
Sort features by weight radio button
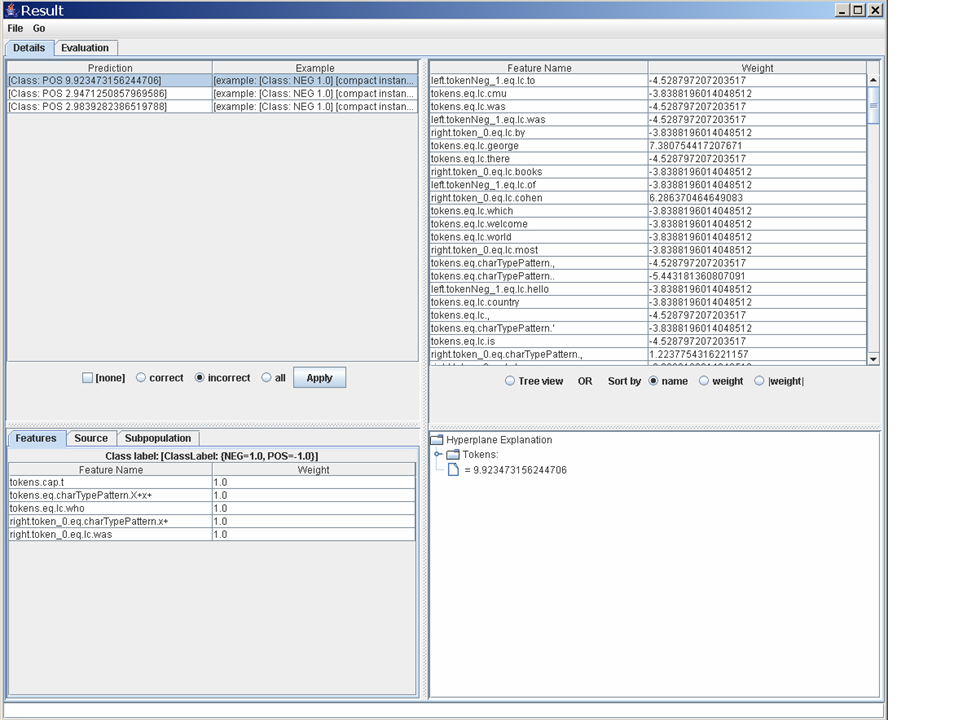[704, 381]
